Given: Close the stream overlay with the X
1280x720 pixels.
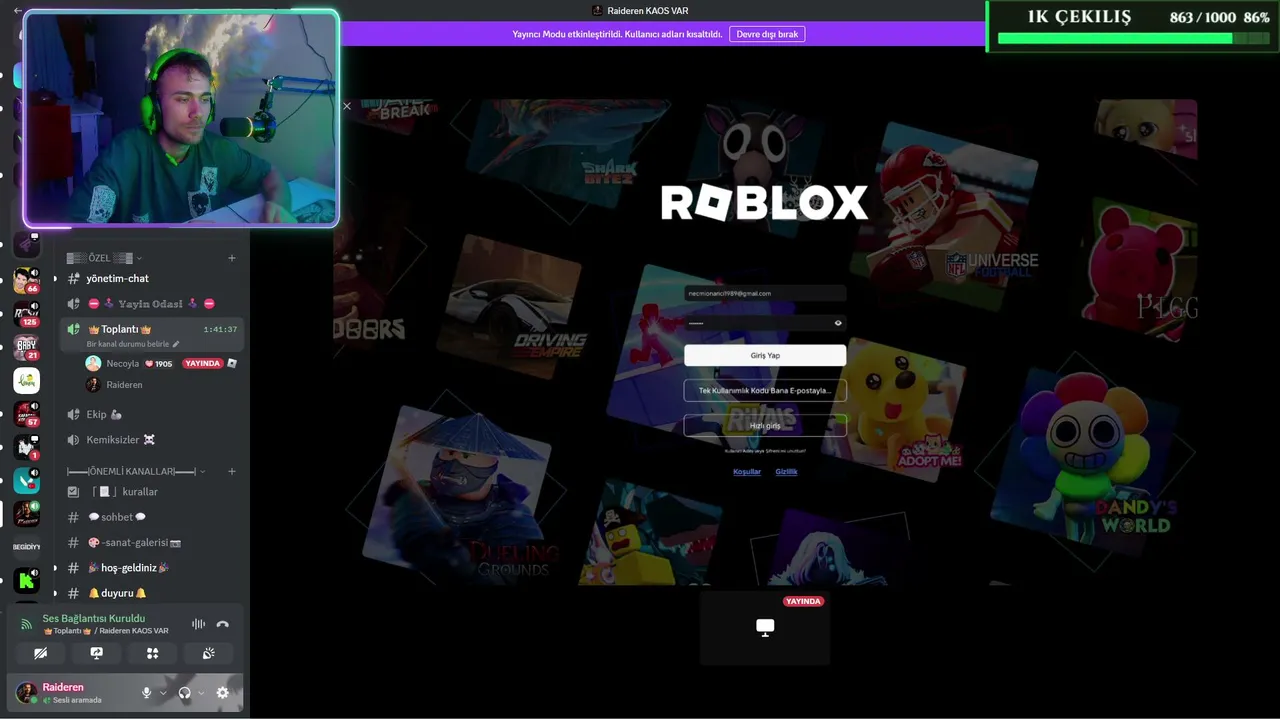Looking at the screenshot, I should [347, 106].
